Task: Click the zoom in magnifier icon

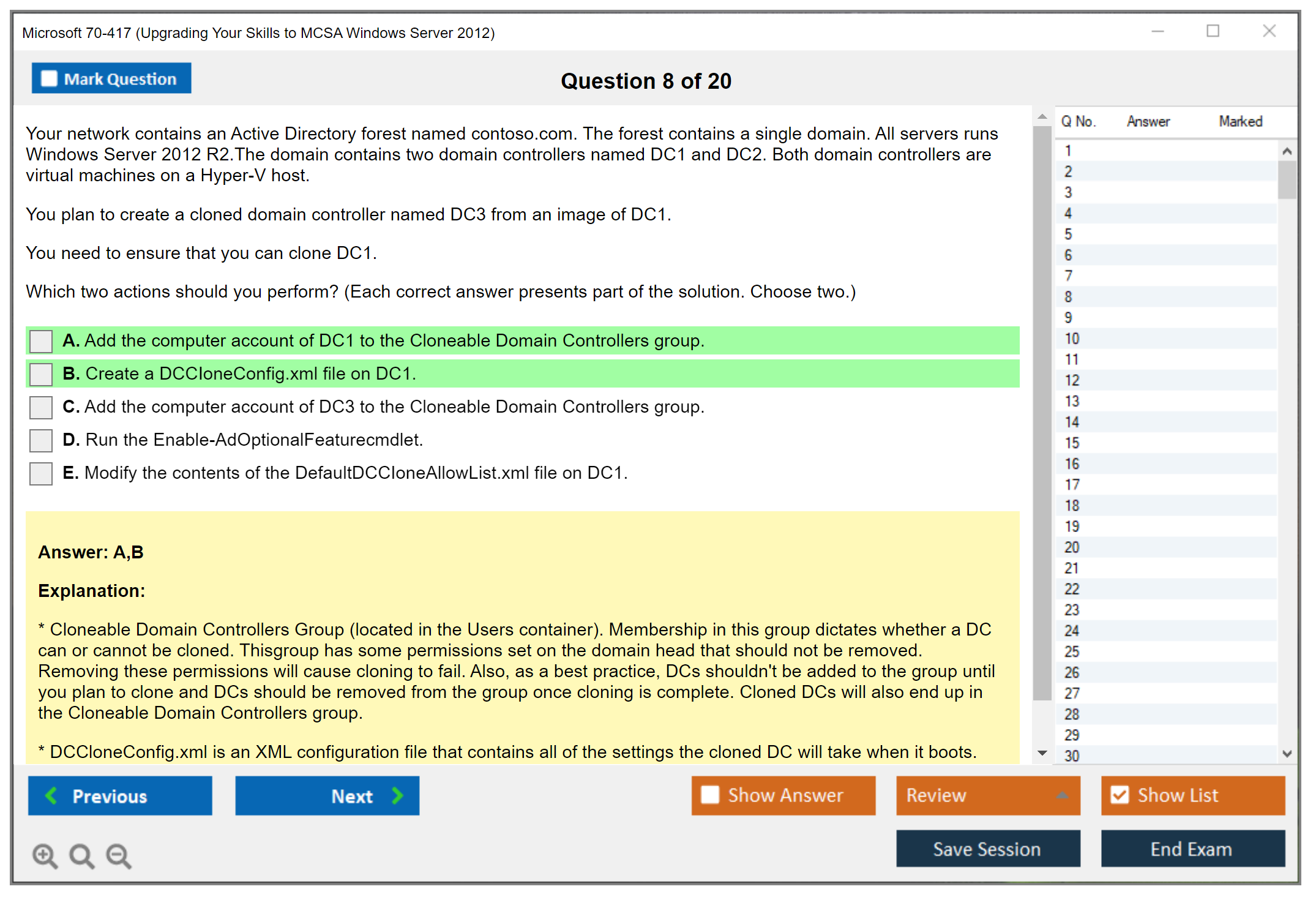Action: coord(45,855)
